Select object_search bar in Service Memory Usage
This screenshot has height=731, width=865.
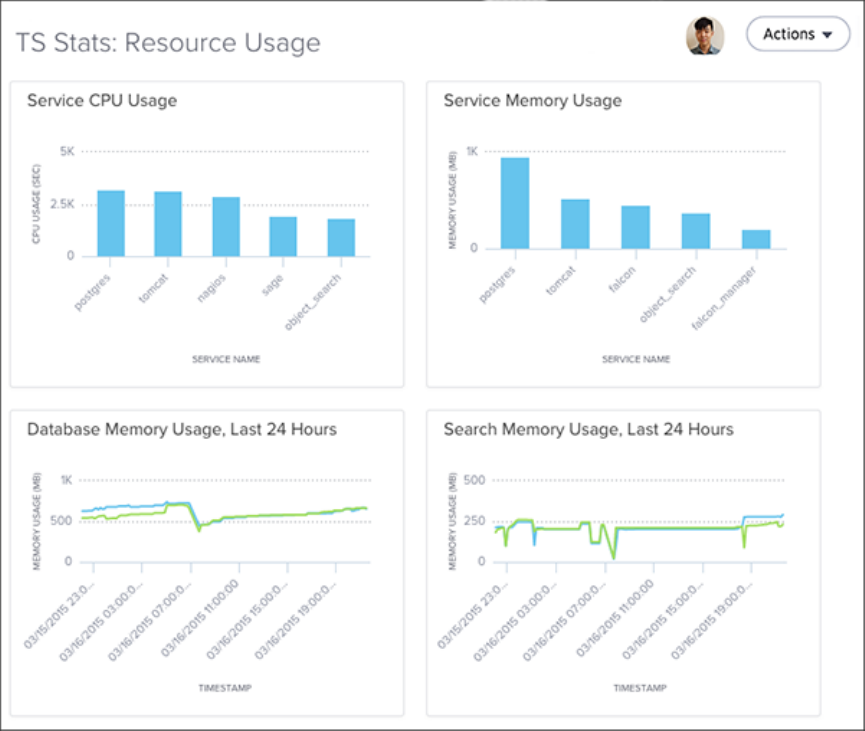pyautogui.click(x=696, y=231)
